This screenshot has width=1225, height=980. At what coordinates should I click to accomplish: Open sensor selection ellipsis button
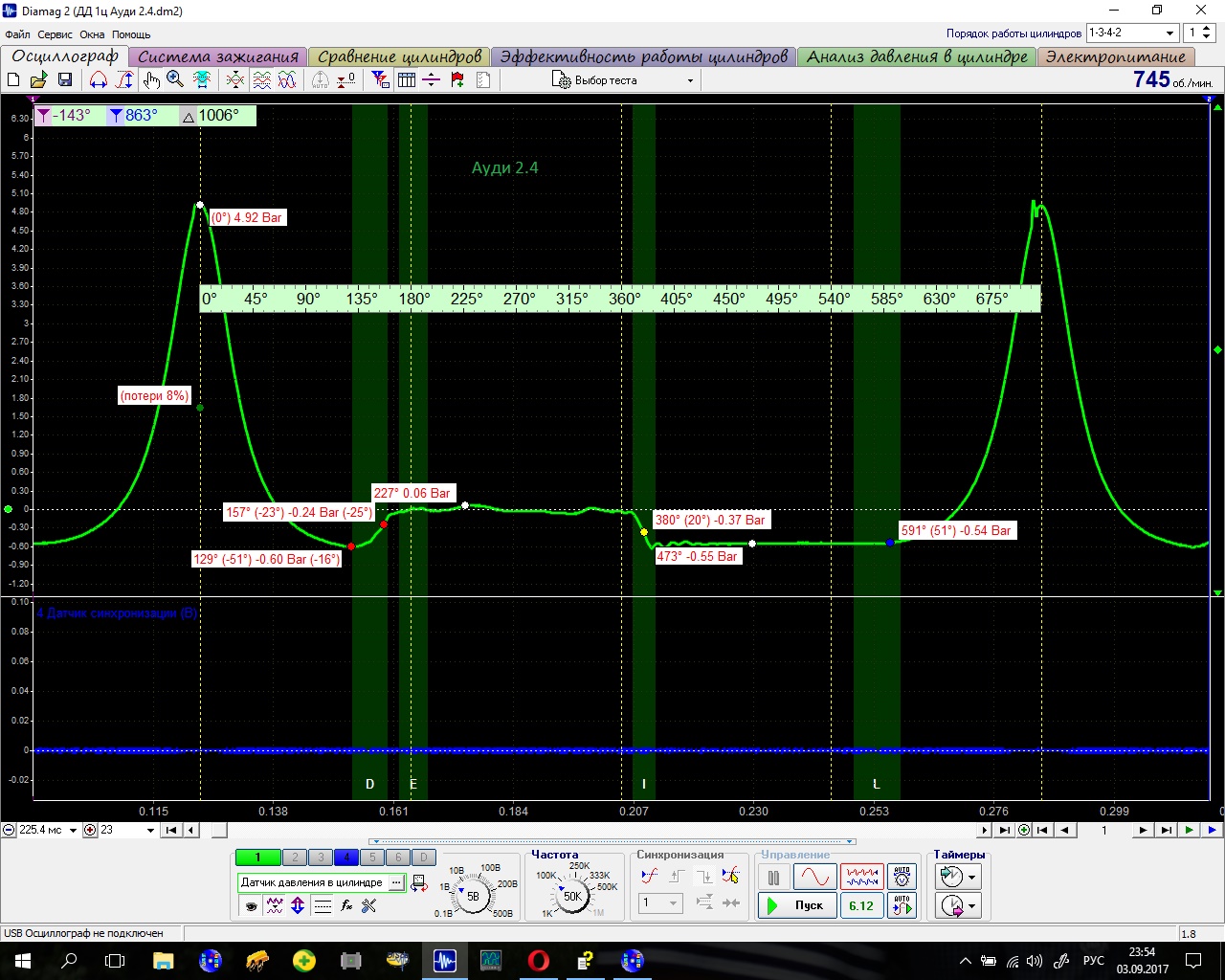click(396, 882)
